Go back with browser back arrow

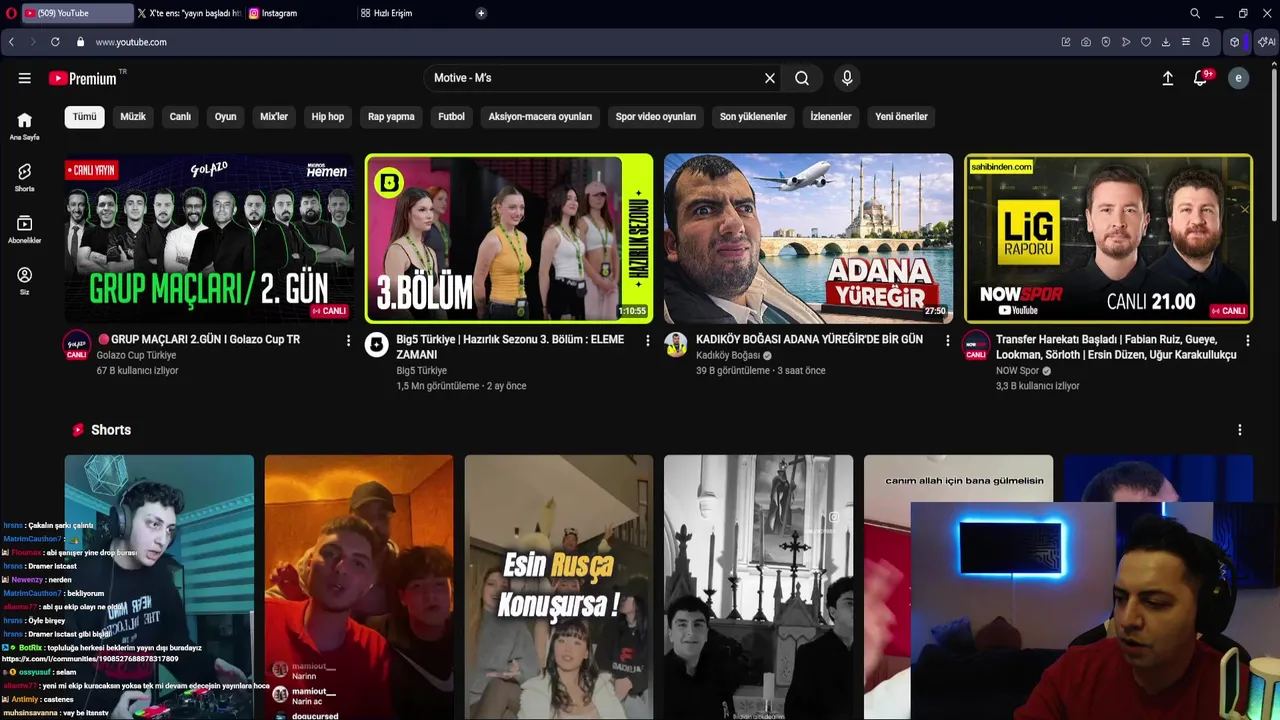point(11,42)
